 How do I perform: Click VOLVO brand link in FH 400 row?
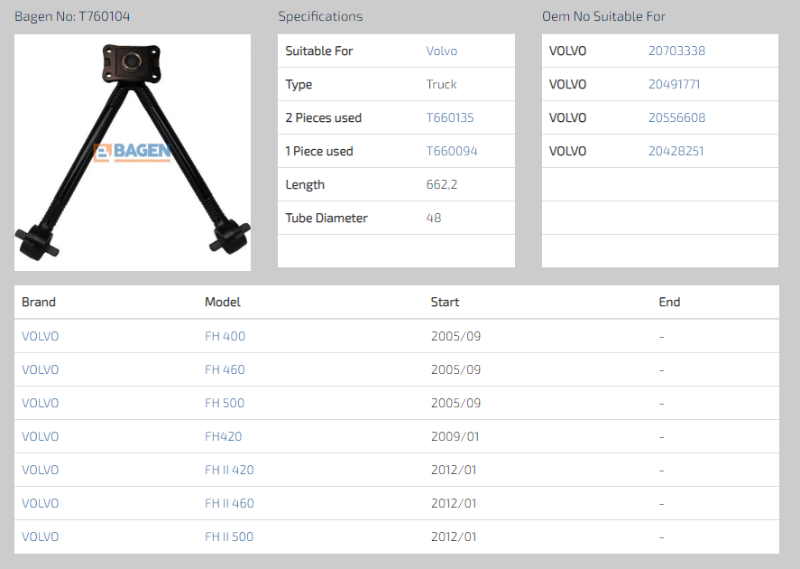pos(40,336)
